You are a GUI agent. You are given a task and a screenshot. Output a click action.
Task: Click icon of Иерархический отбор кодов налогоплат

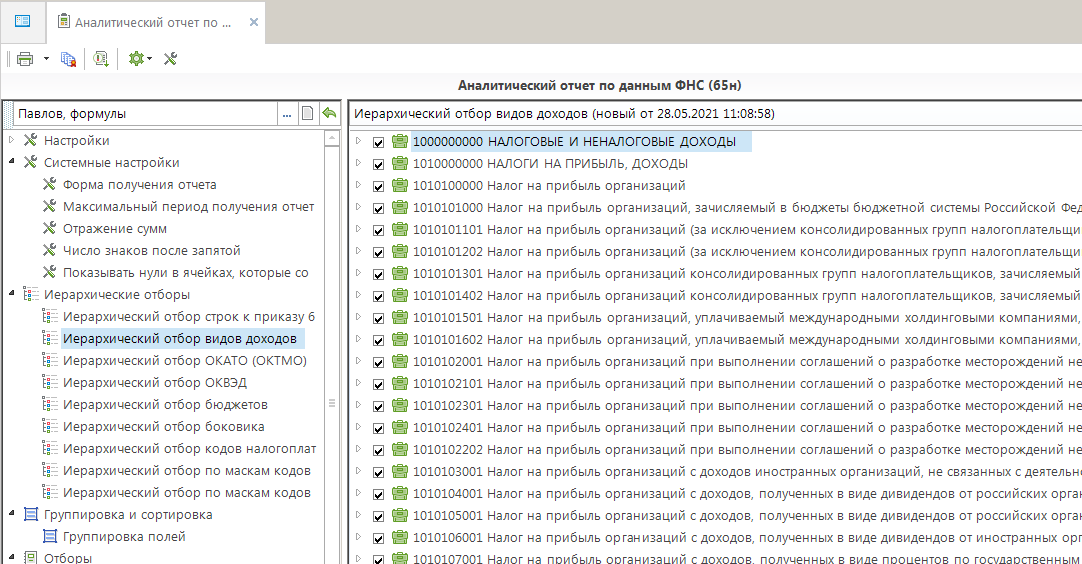click(50, 449)
